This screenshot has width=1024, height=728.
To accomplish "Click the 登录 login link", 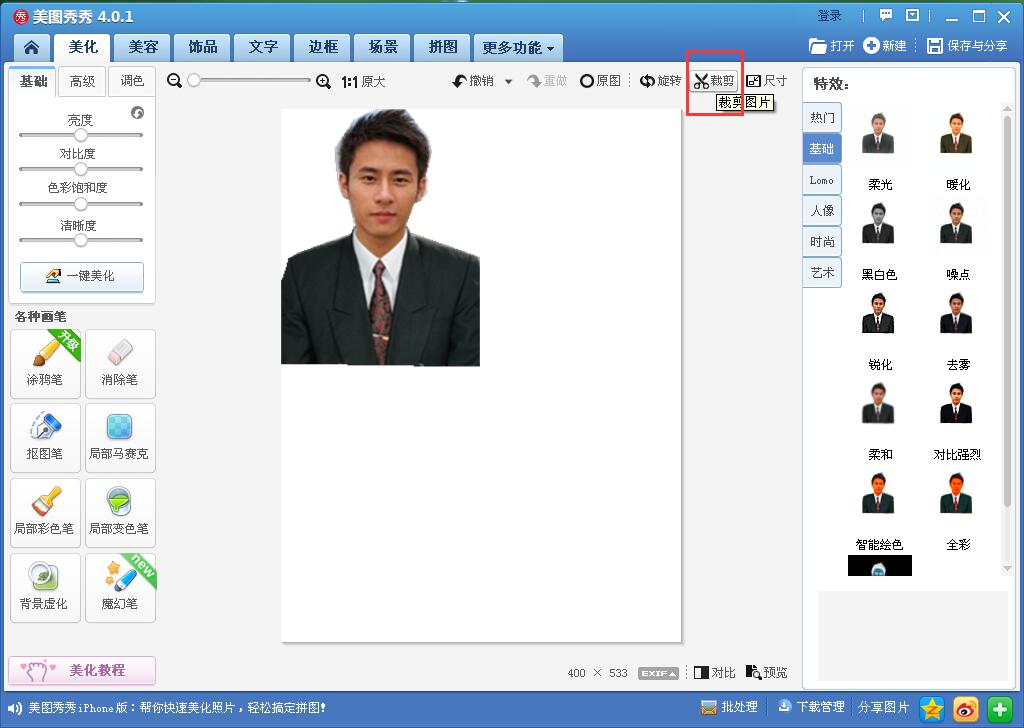I will [830, 15].
